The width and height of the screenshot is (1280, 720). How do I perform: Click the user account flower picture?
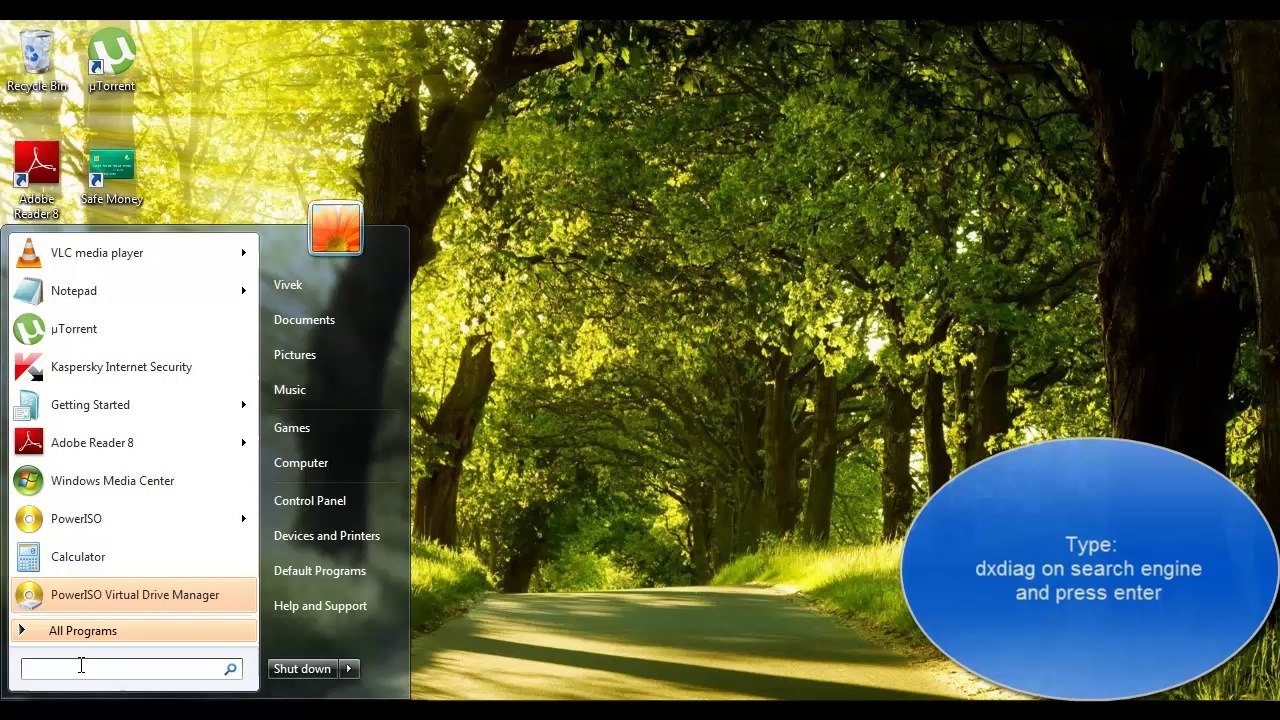pos(336,228)
